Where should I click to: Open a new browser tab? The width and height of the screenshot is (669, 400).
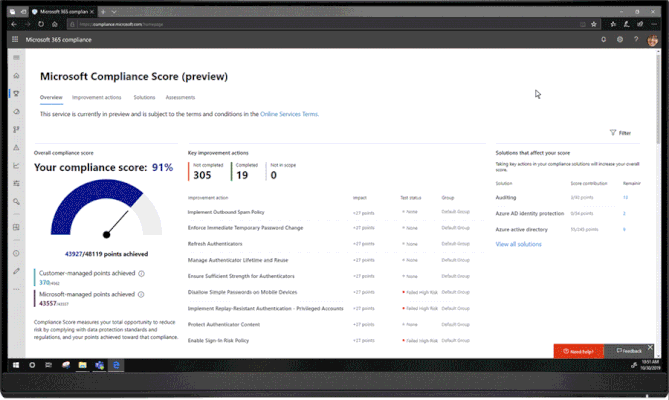coord(103,12)
